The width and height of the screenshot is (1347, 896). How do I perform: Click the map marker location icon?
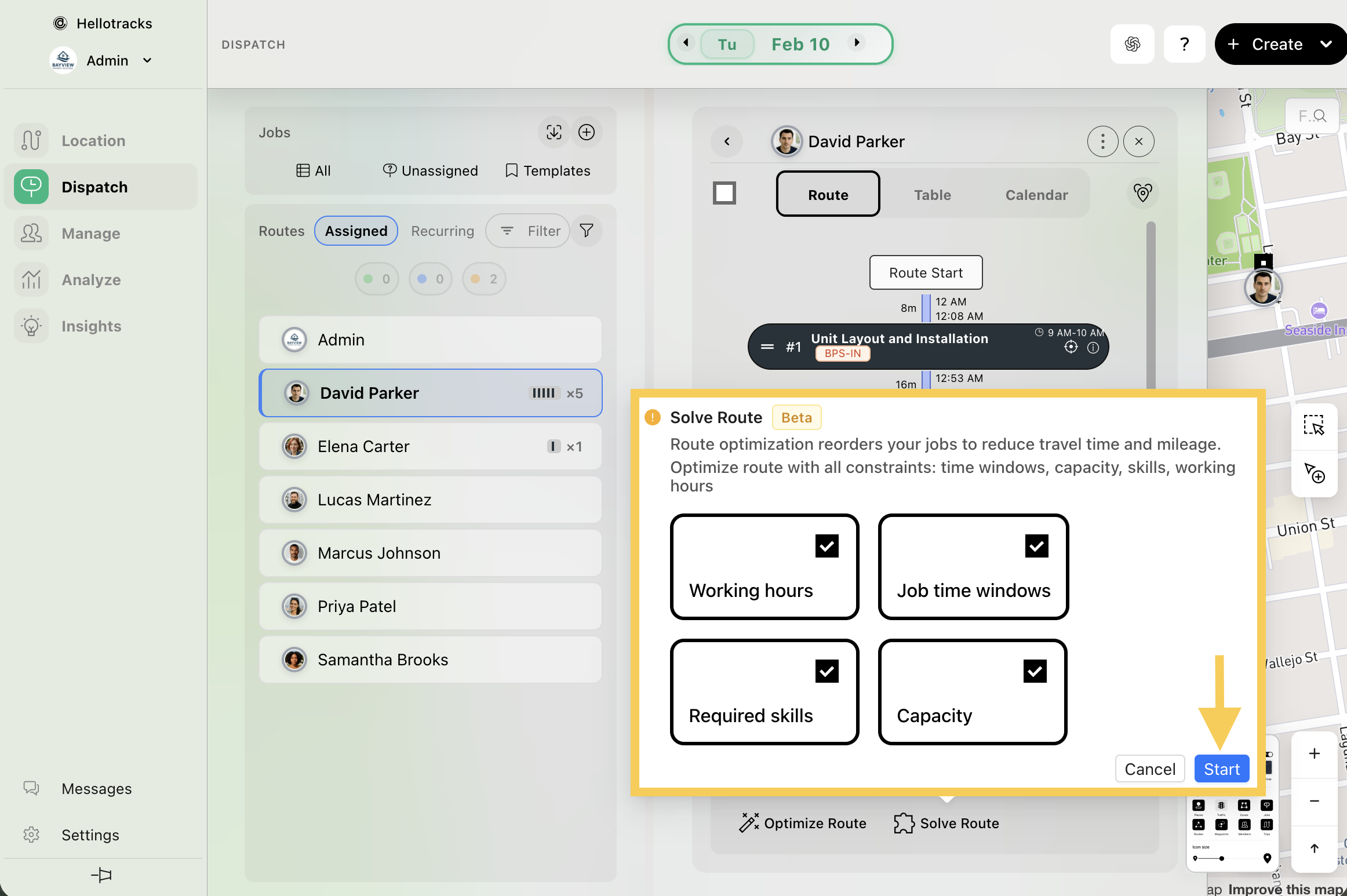tap(1142, 193)
